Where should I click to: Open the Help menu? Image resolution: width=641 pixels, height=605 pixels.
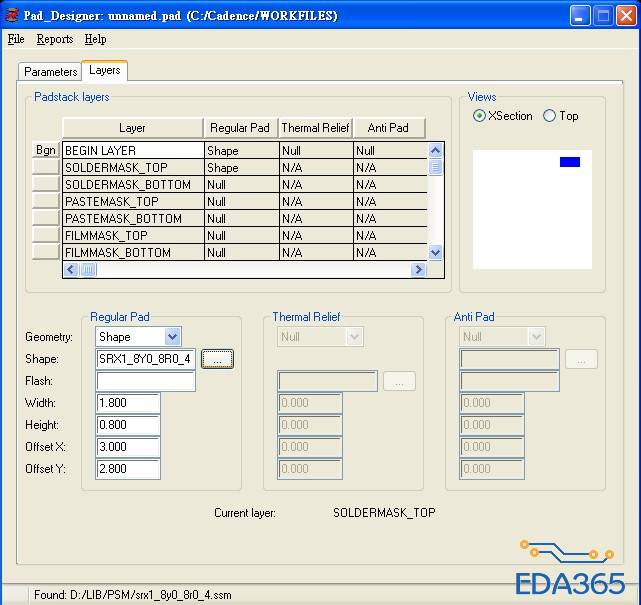(95, 39)
